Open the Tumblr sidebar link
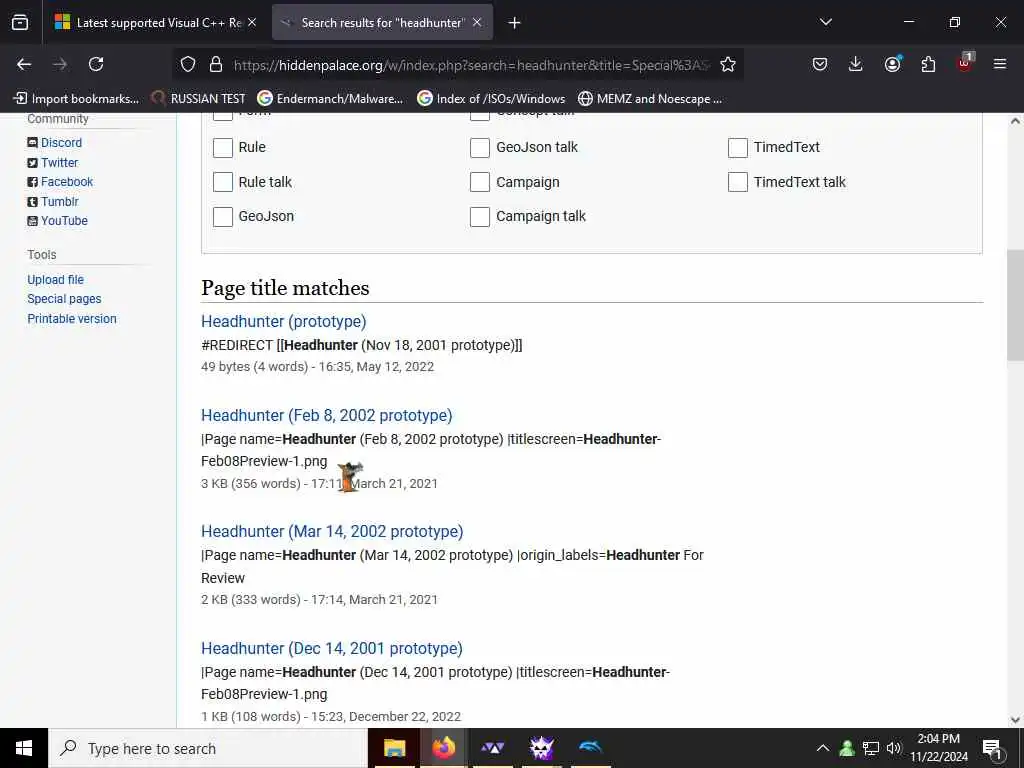The image size is (1024, 768). (x=59, y=201)
